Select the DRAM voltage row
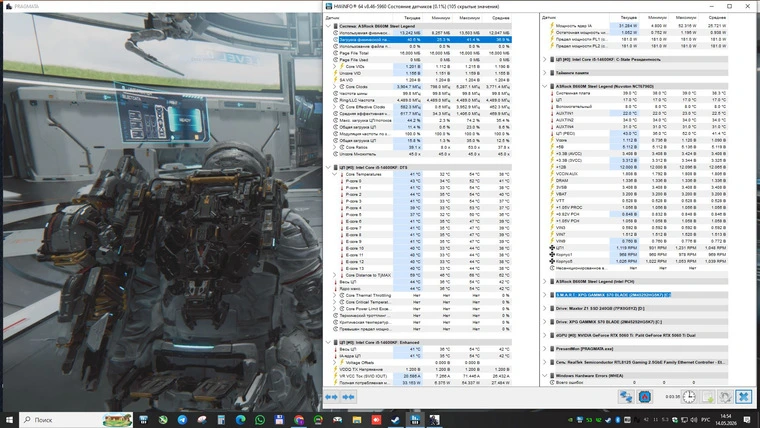The image size is (760, 428). coord(638,180)
